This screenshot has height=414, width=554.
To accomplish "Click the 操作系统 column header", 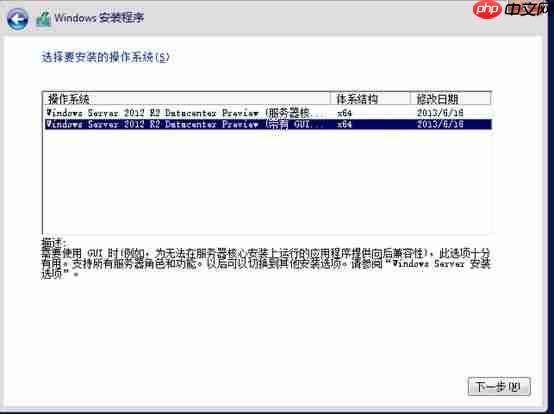I will [187, 99].
